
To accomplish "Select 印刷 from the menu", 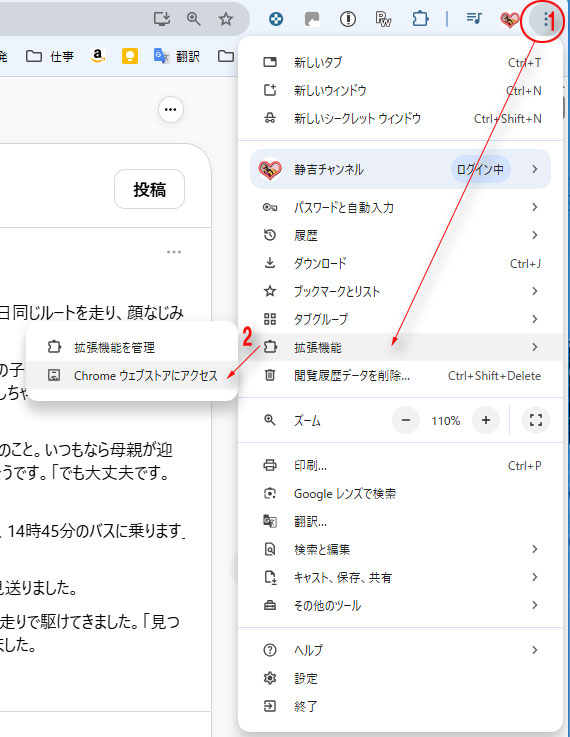I will pos(400,465).
